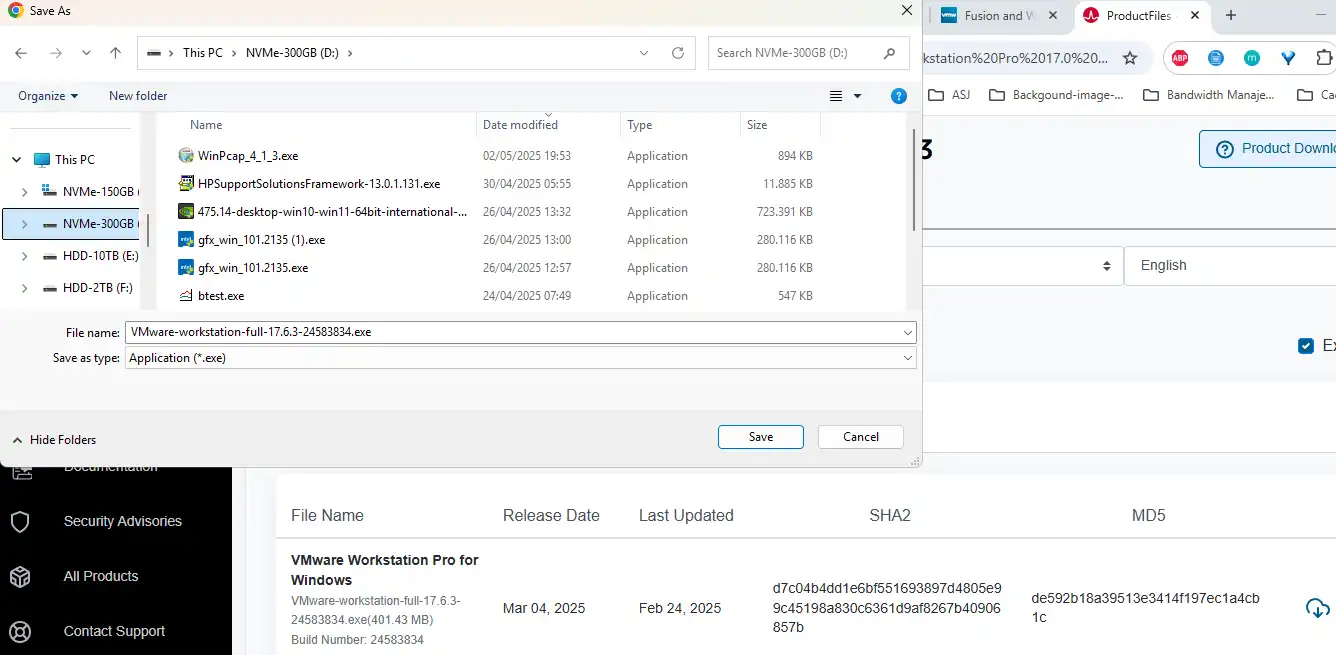The image size is (1336, 655).
Task: Expand the HDD-10TB (E:) drive tree node
Action: 25,256
